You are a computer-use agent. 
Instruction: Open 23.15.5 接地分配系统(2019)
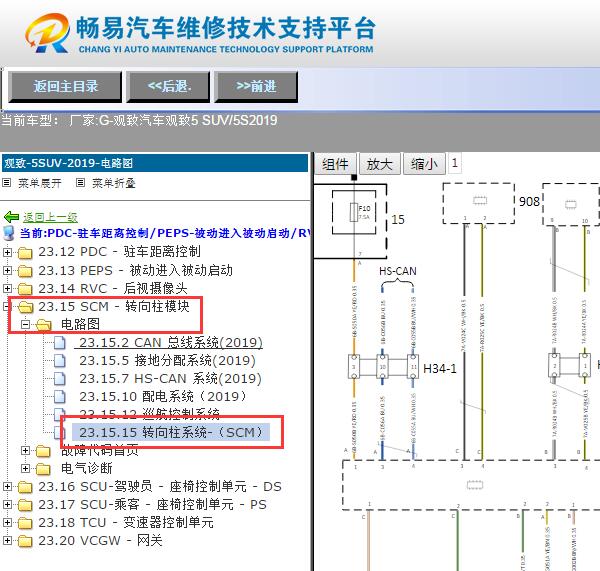[x=167, y=361]
